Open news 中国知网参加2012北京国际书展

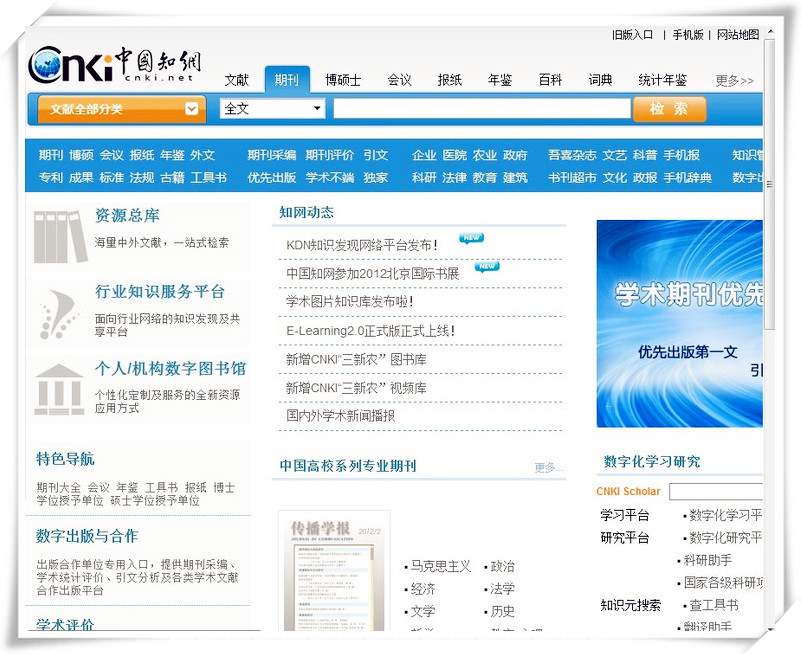click(372, 274)
